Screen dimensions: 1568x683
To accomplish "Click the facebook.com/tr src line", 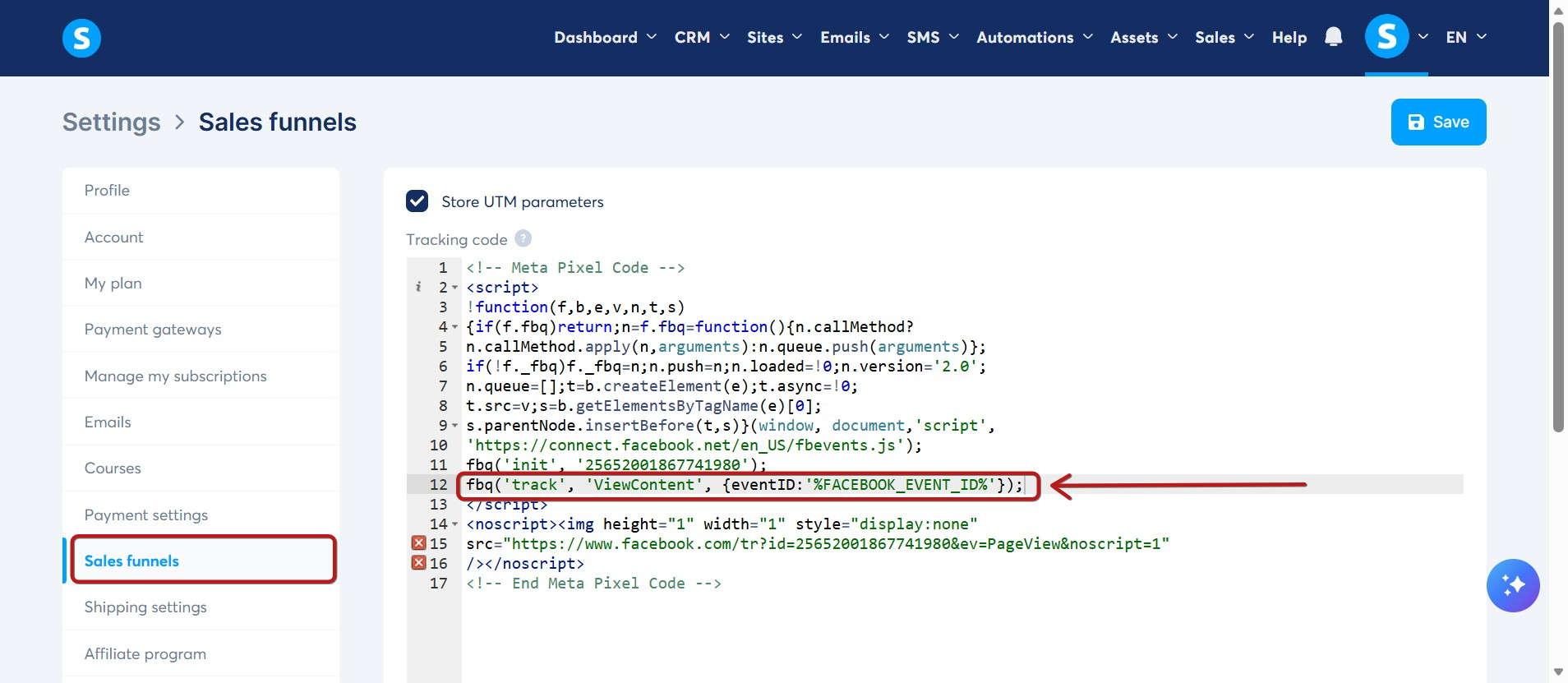I will (818, 544).
